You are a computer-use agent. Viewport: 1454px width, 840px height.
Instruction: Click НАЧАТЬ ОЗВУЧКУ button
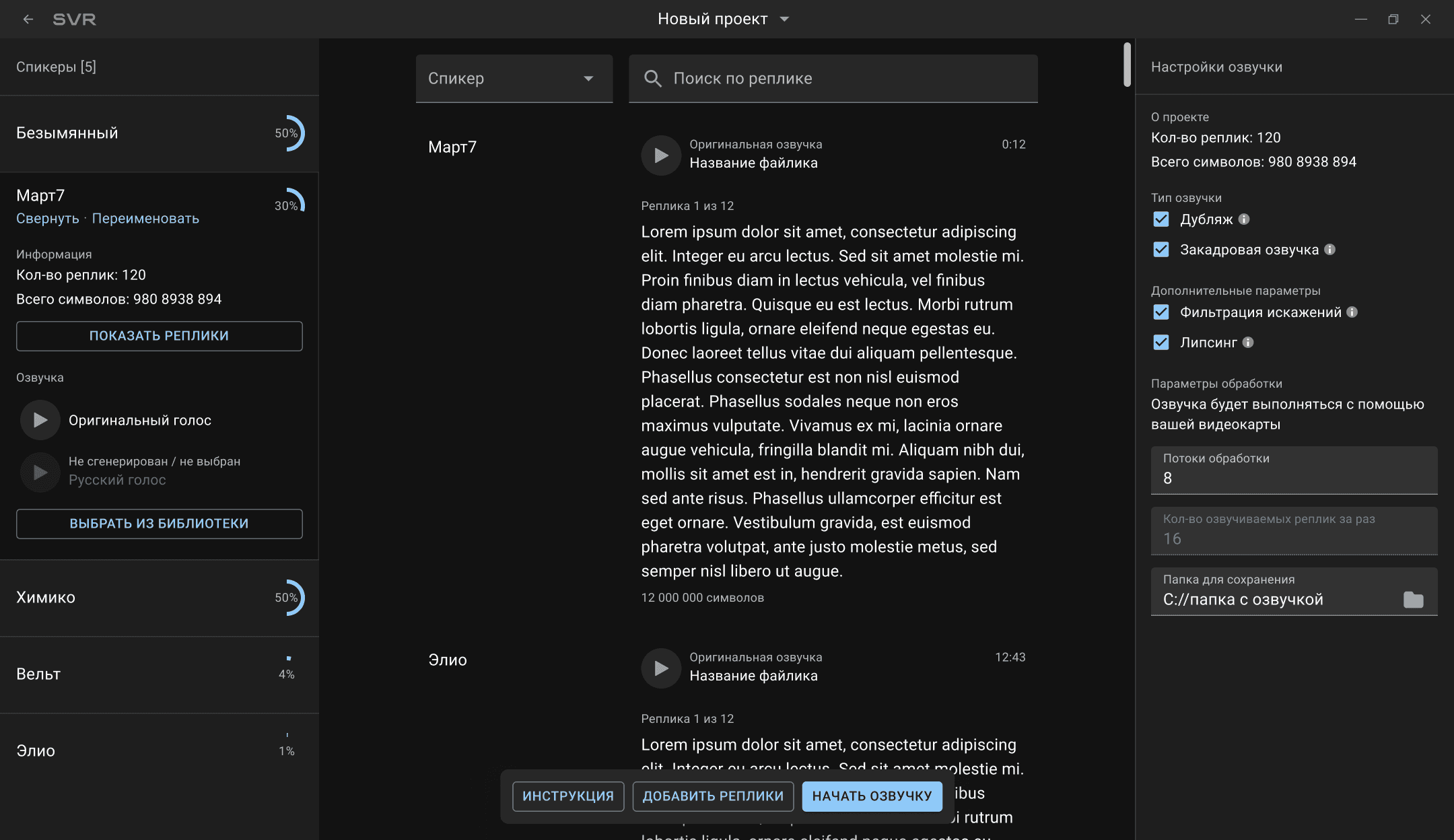click(x=872, y=796)
